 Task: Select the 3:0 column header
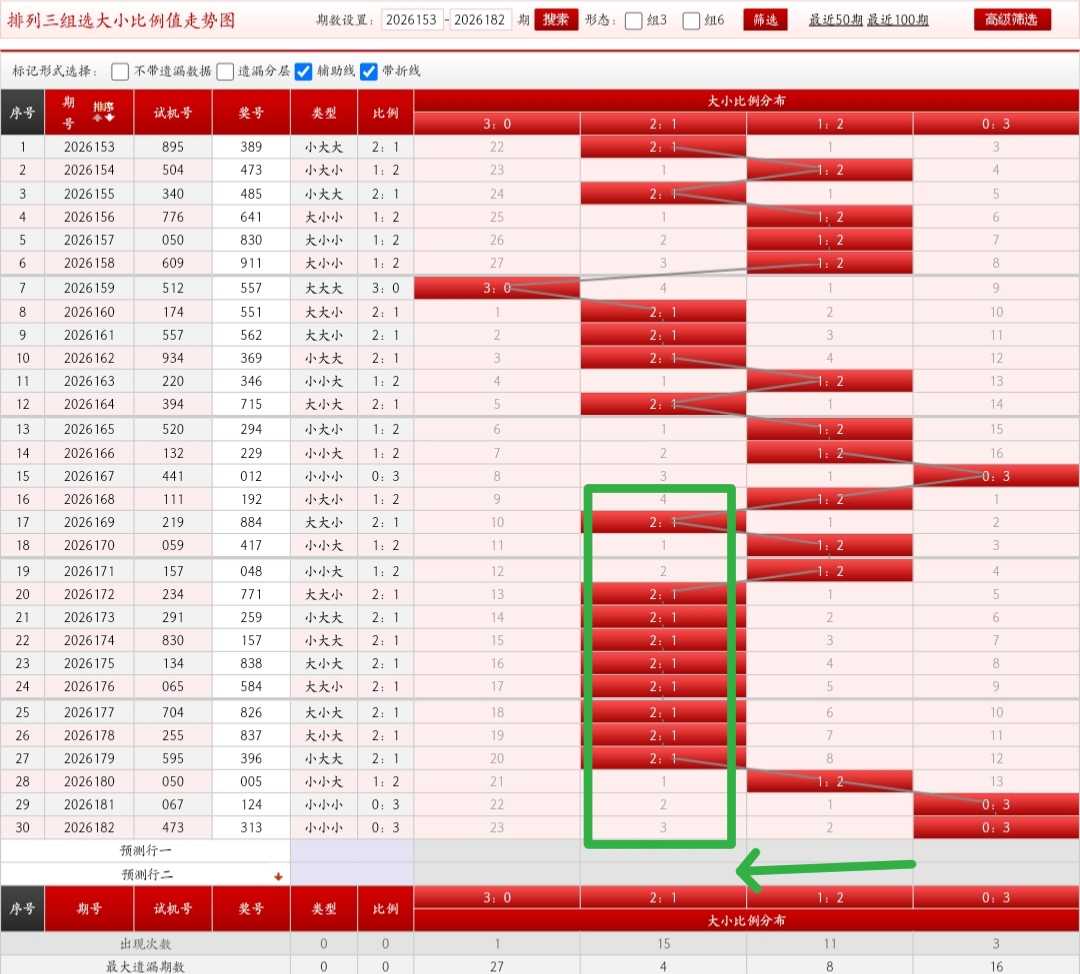[x=497, y=124]
